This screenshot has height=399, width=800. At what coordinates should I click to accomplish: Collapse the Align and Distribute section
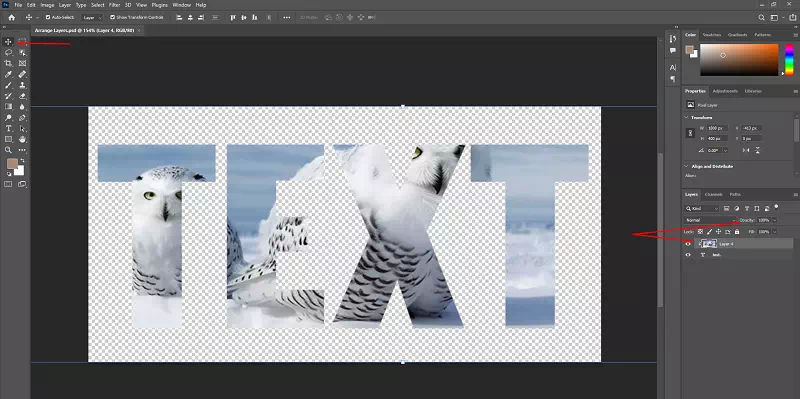(687, 166)
